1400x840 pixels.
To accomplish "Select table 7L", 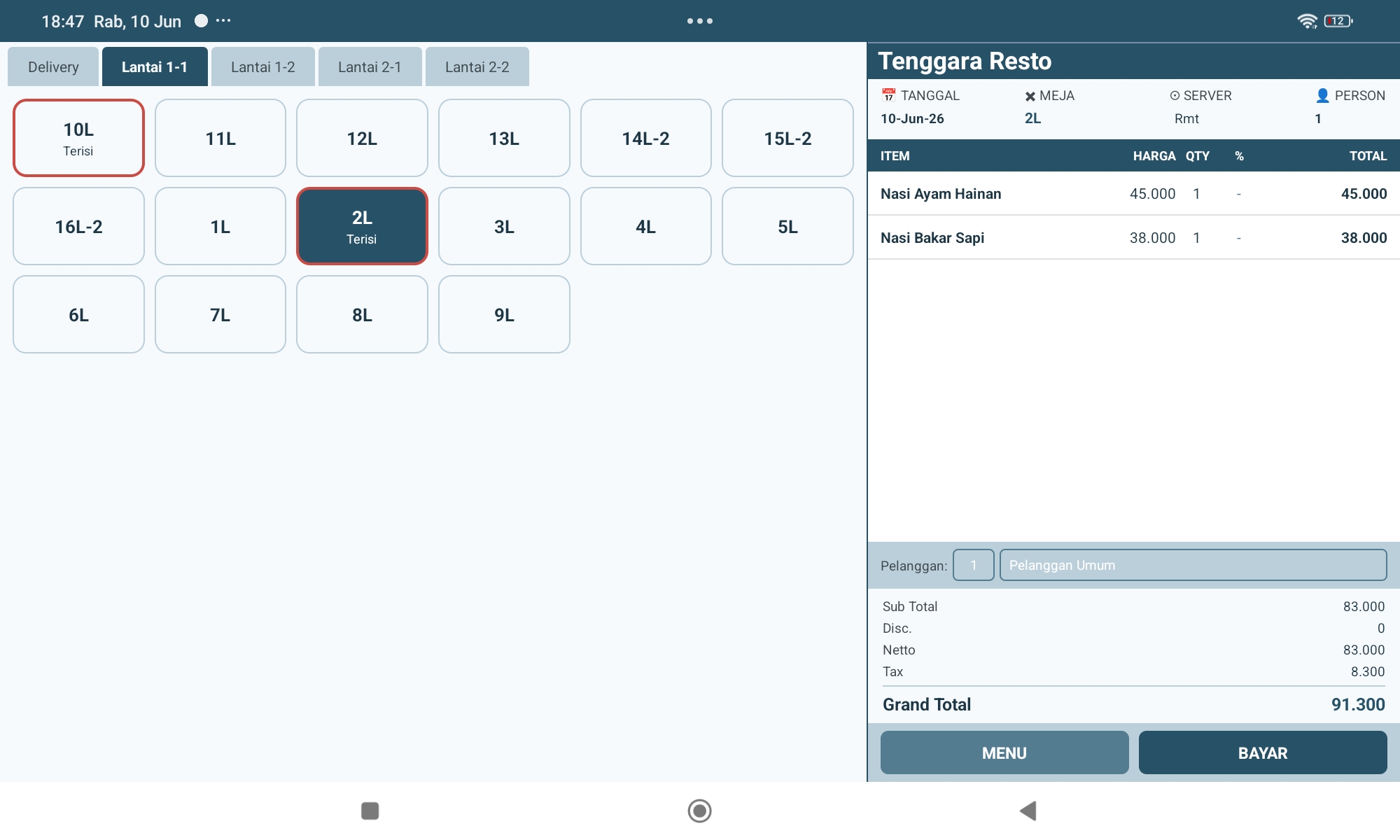I will pyautogui.click(x=220, y=314).
